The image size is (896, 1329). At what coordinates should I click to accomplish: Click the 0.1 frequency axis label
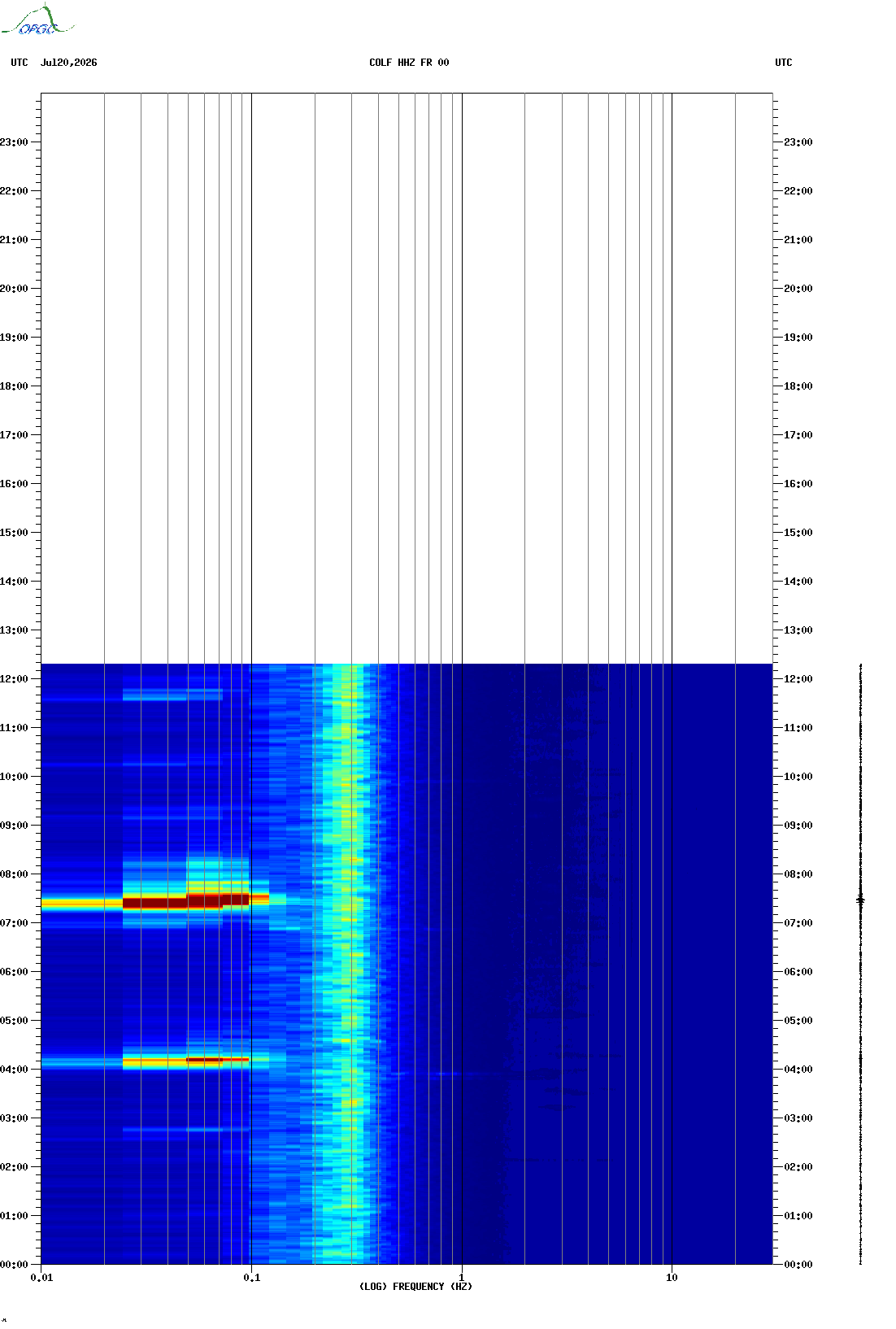(252, 1278)
